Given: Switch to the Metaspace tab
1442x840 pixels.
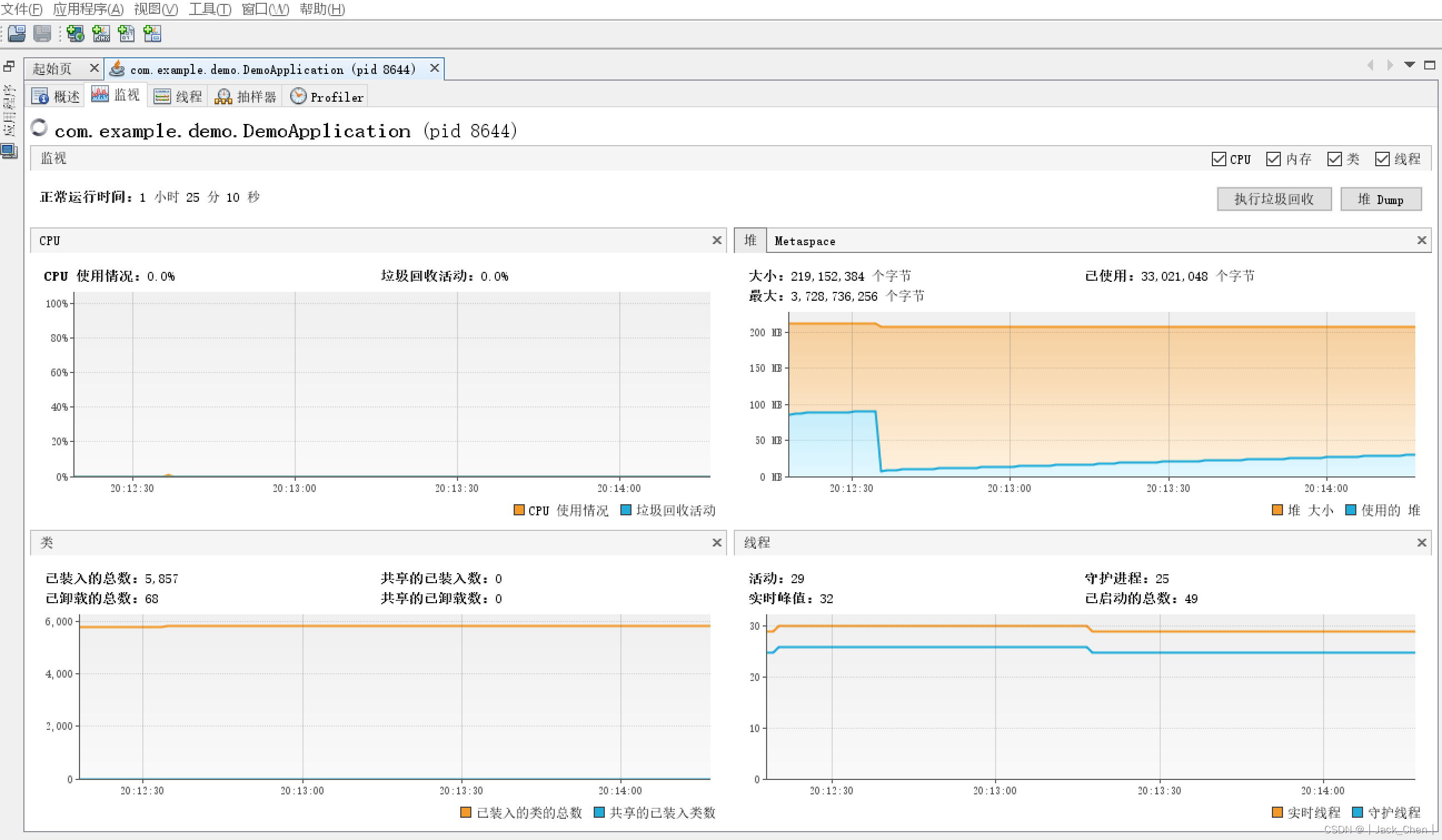Looking at the screenshot, I should click(804, 241).
